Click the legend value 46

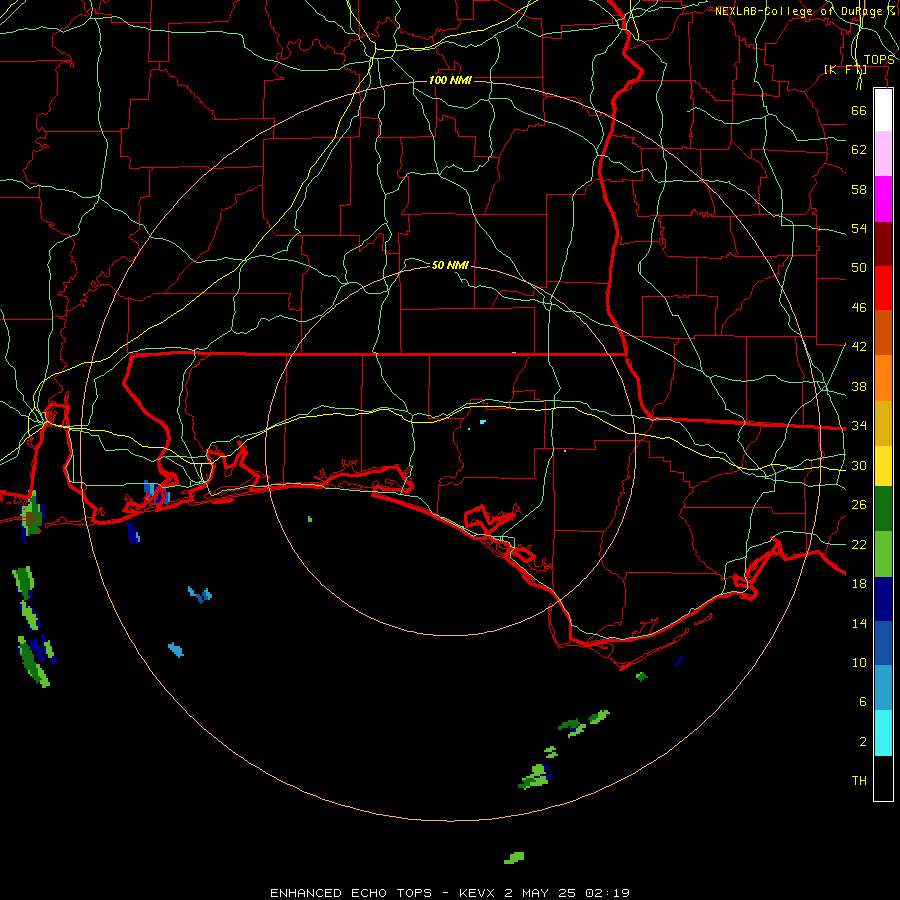coord(859,308)
